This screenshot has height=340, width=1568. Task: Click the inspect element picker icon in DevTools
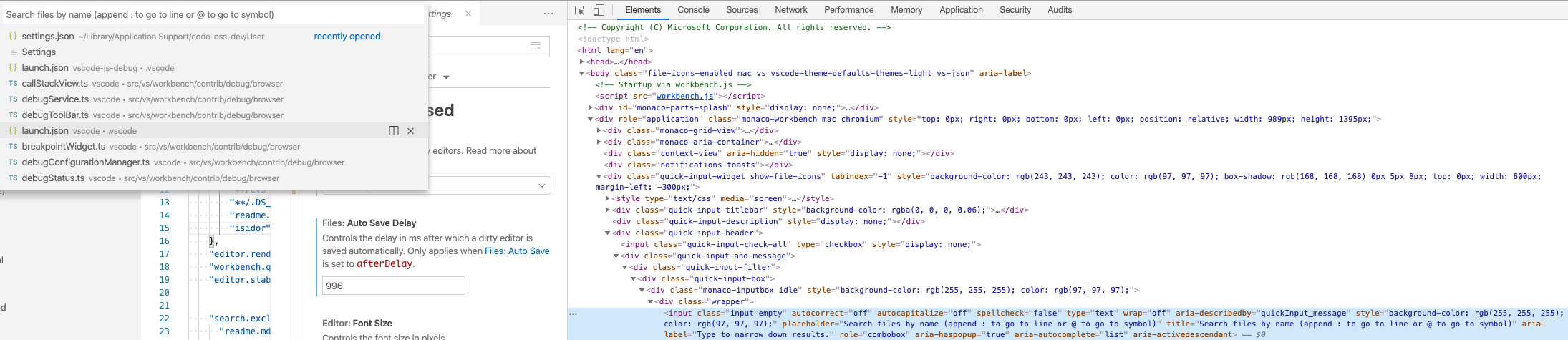tap(580, 10)
